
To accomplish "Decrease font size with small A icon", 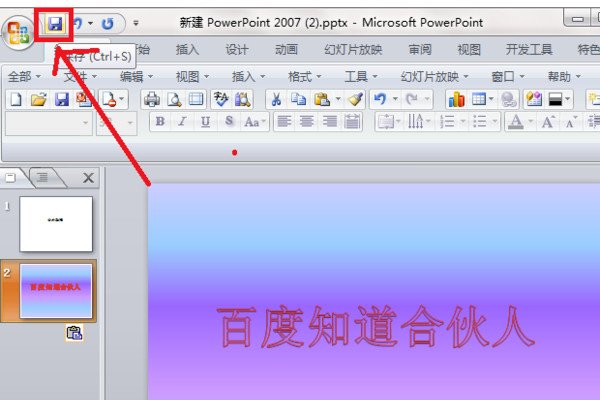I will pos(571,122).
